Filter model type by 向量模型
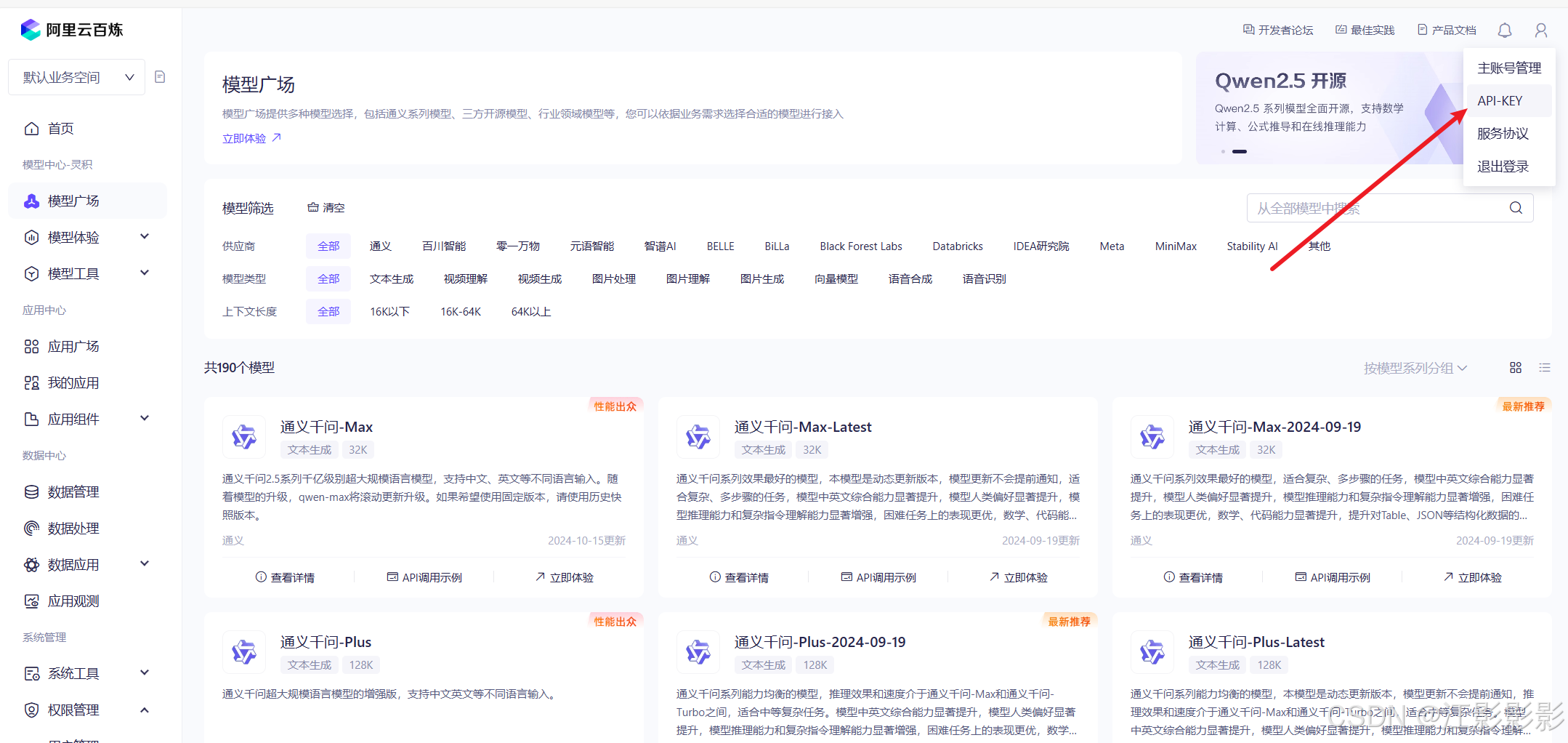The image size is (1568, 743). [836, 279]
